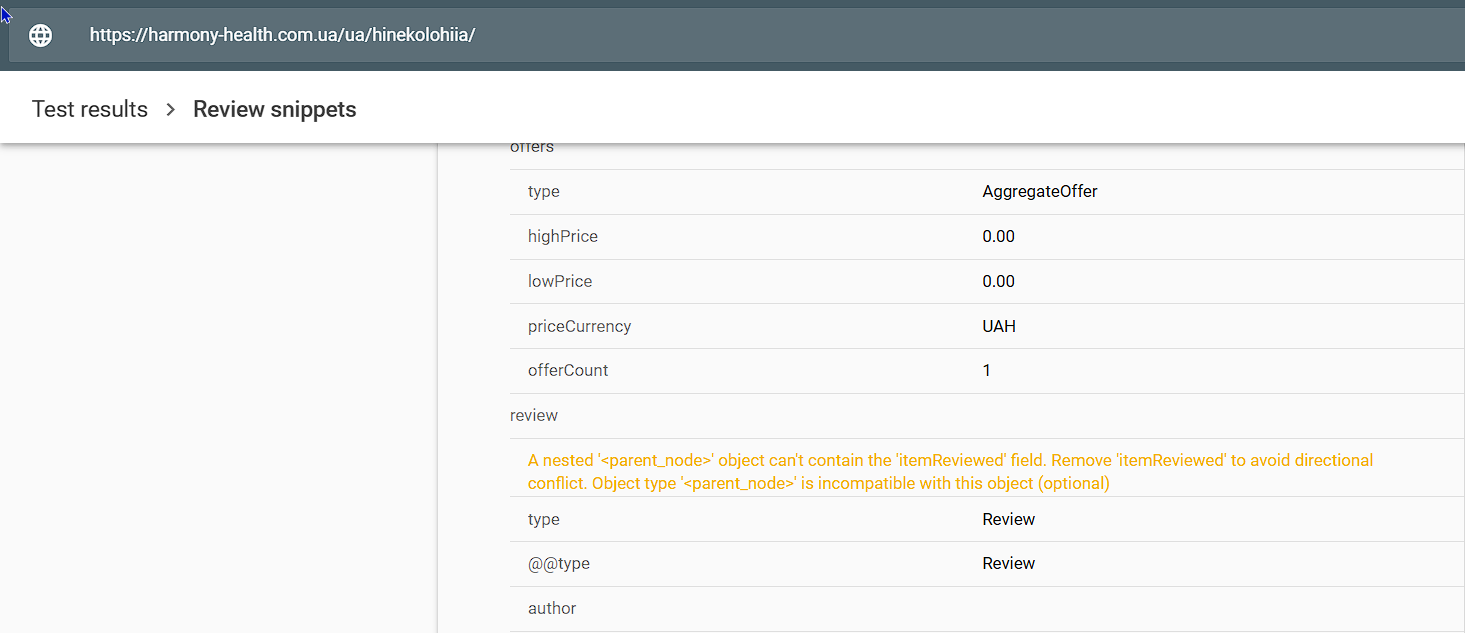This screenshot has height=633, width=1465.
Task: Click the harmony-health.com.ua URL text
Action: click(282, 35)
